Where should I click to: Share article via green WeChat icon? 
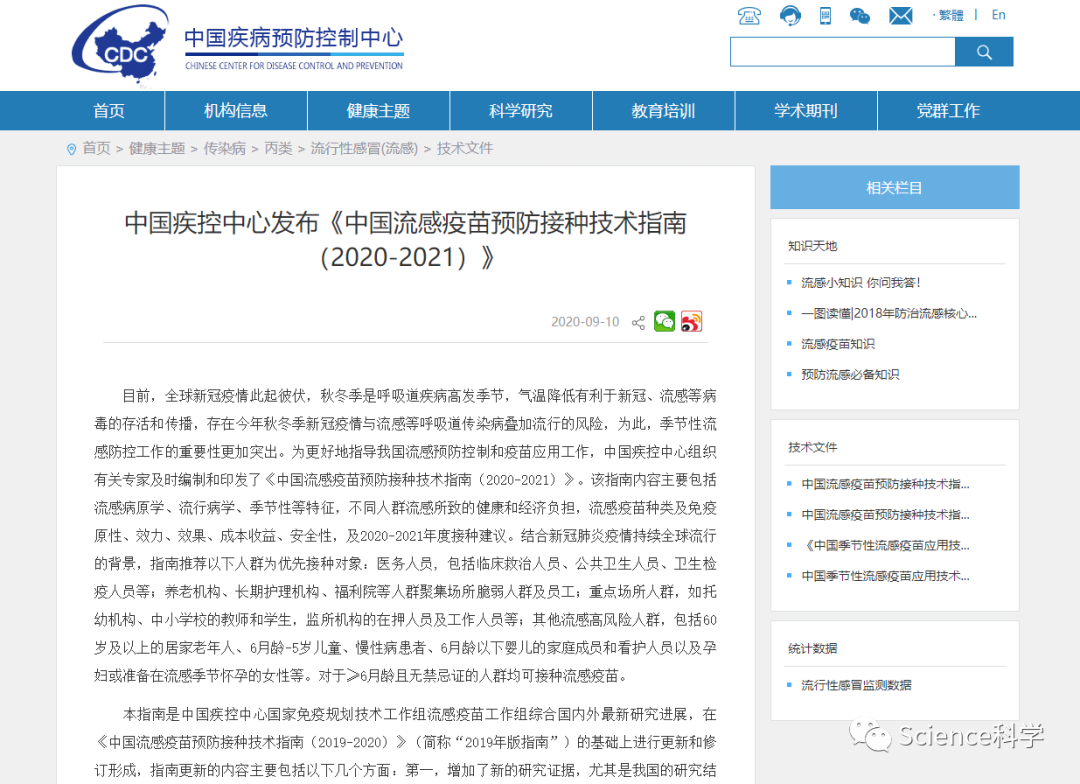(x=665, y=321)
